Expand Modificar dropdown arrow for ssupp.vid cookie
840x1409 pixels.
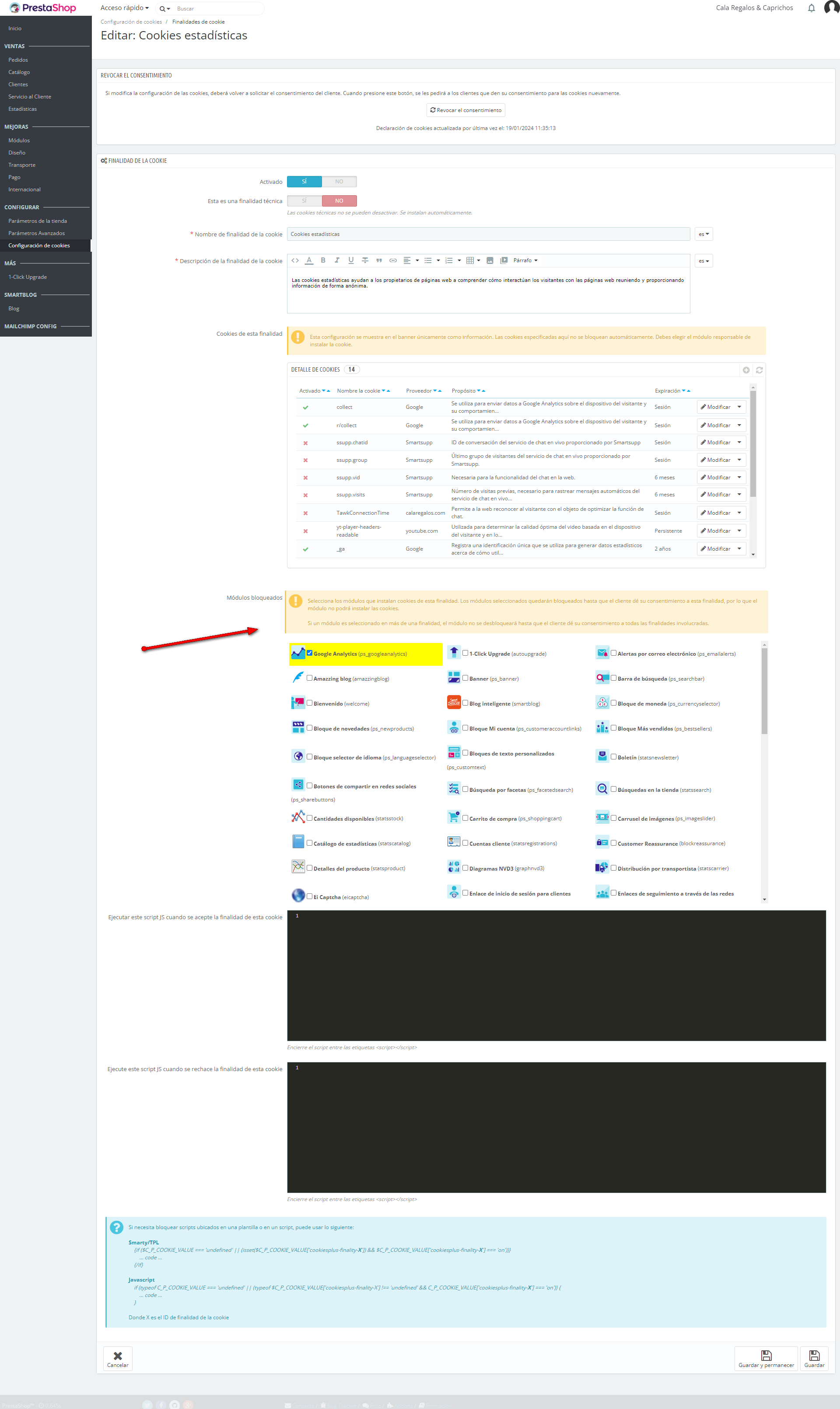(x=739, y=478)
